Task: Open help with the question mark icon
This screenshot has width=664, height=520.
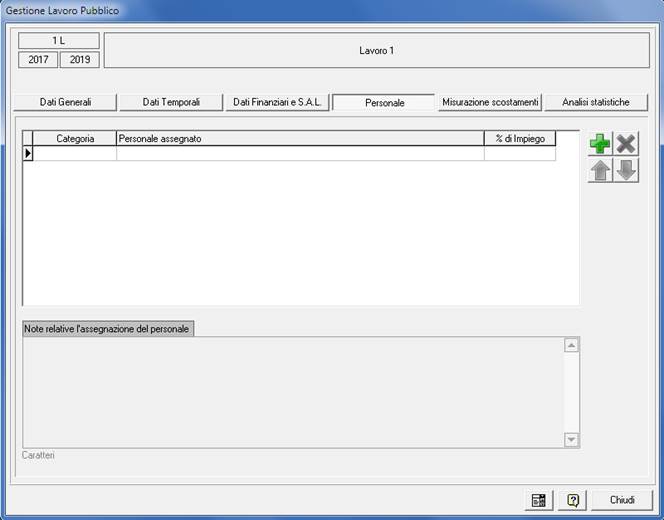Action: [573, 500]
